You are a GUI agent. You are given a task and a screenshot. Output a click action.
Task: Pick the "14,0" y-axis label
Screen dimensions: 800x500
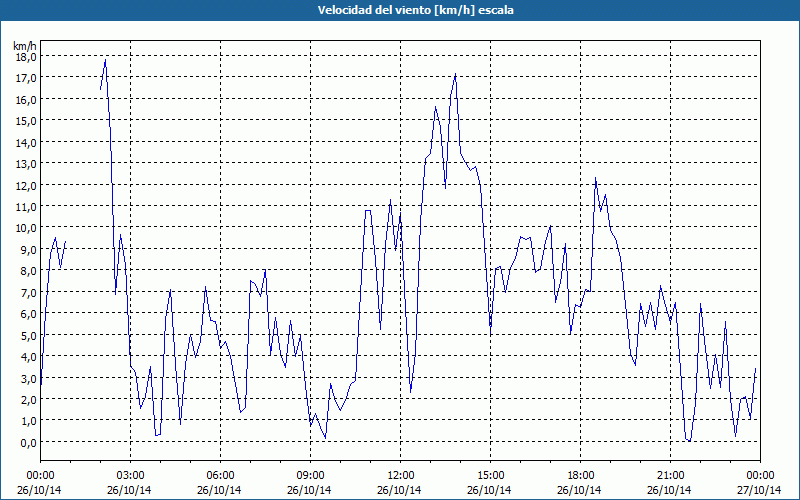(26, 142)
